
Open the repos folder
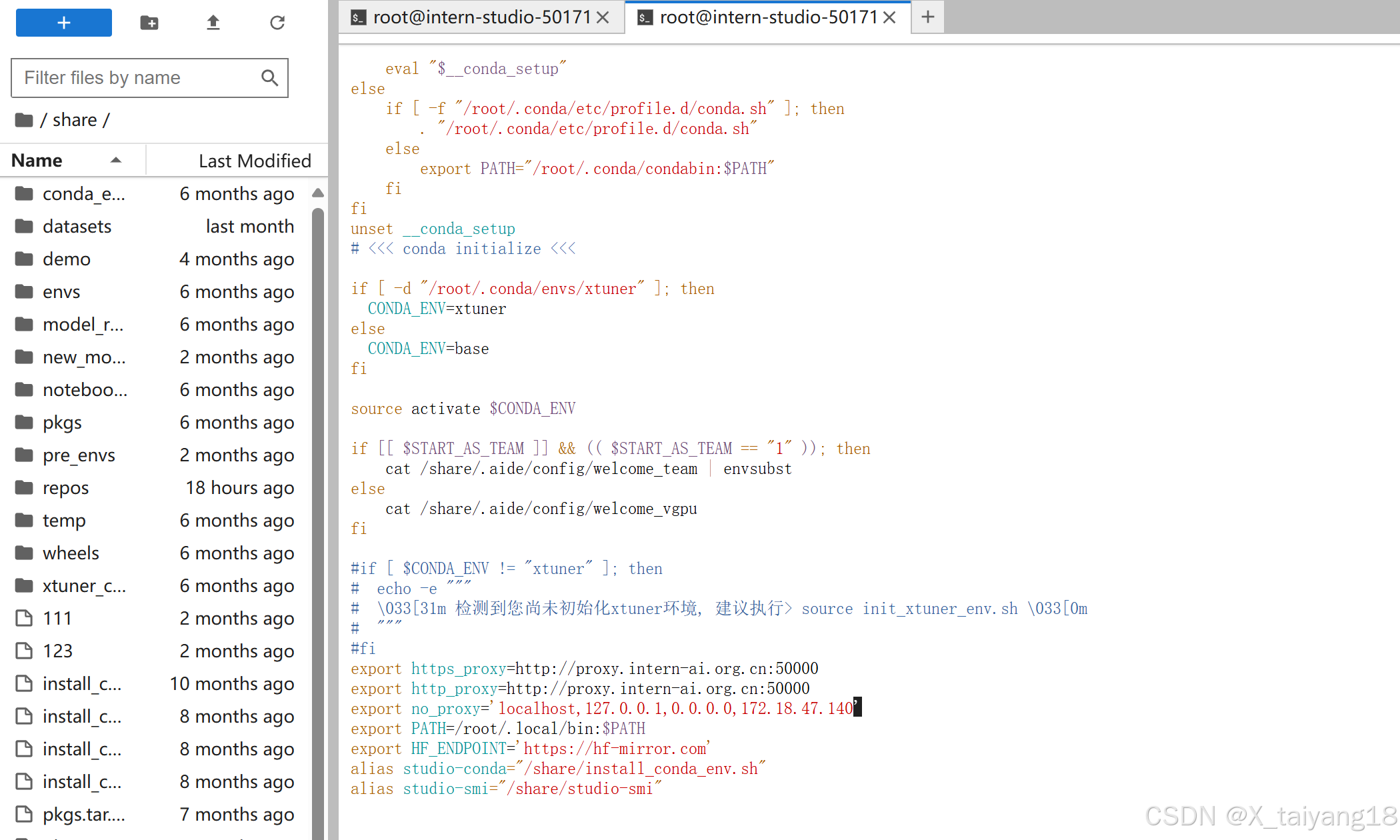point(65,488)
